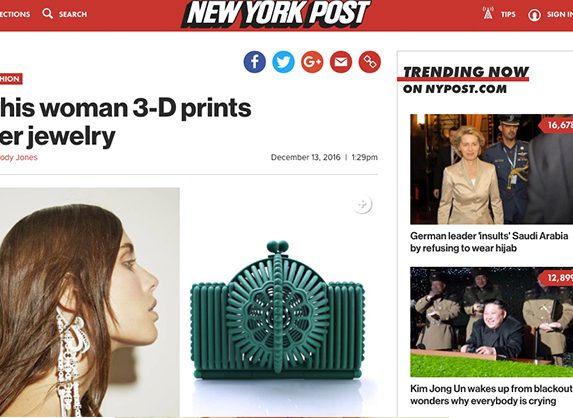Open the Search label in header
573x418 pixels.
pos(73,14)
